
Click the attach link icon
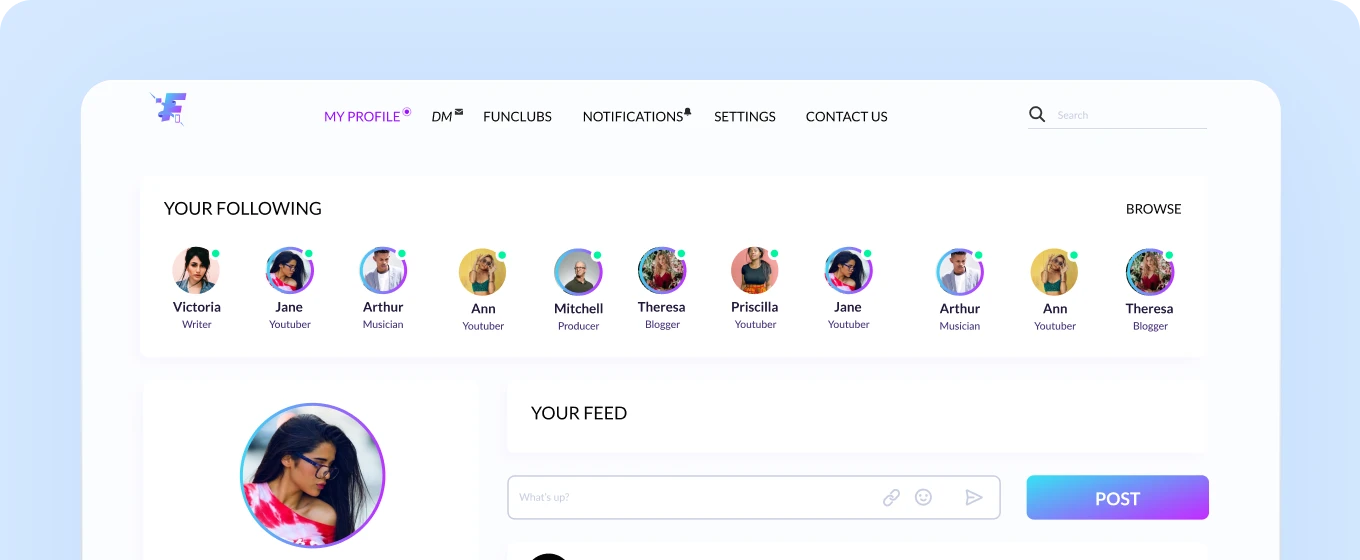pos(891,497)
